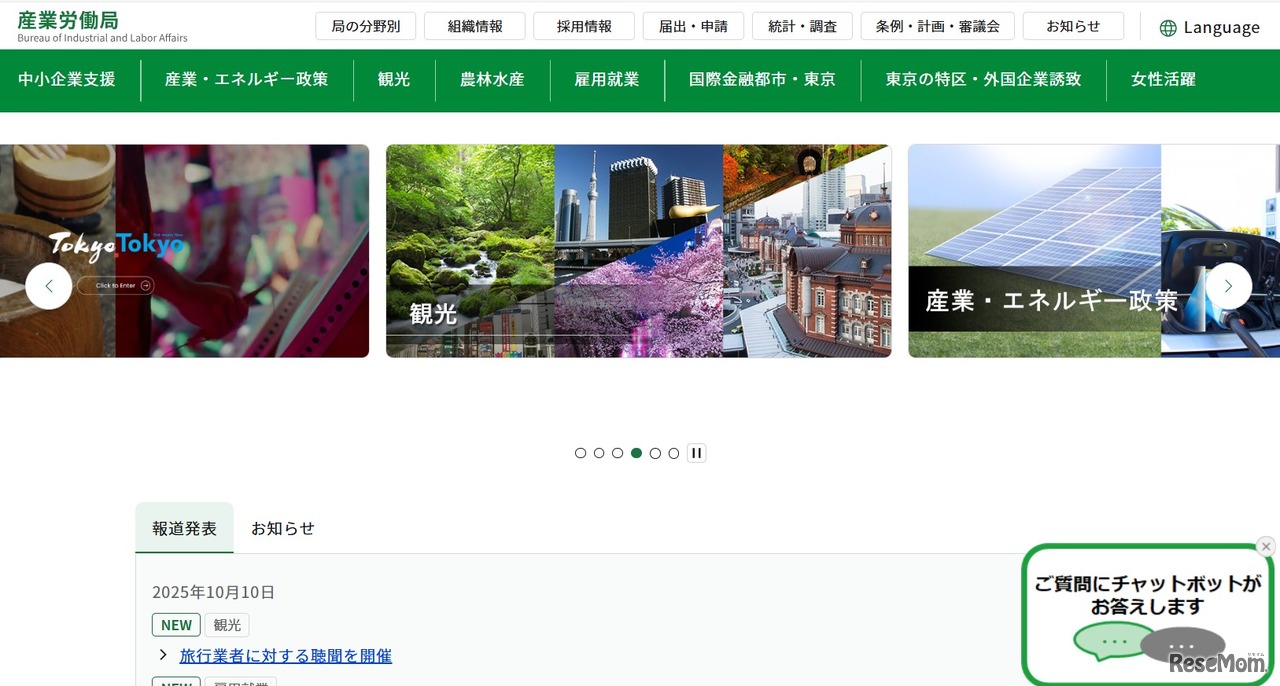Open お知らせ header button
1280x686 pixels.
click(x=1073, y=26)
